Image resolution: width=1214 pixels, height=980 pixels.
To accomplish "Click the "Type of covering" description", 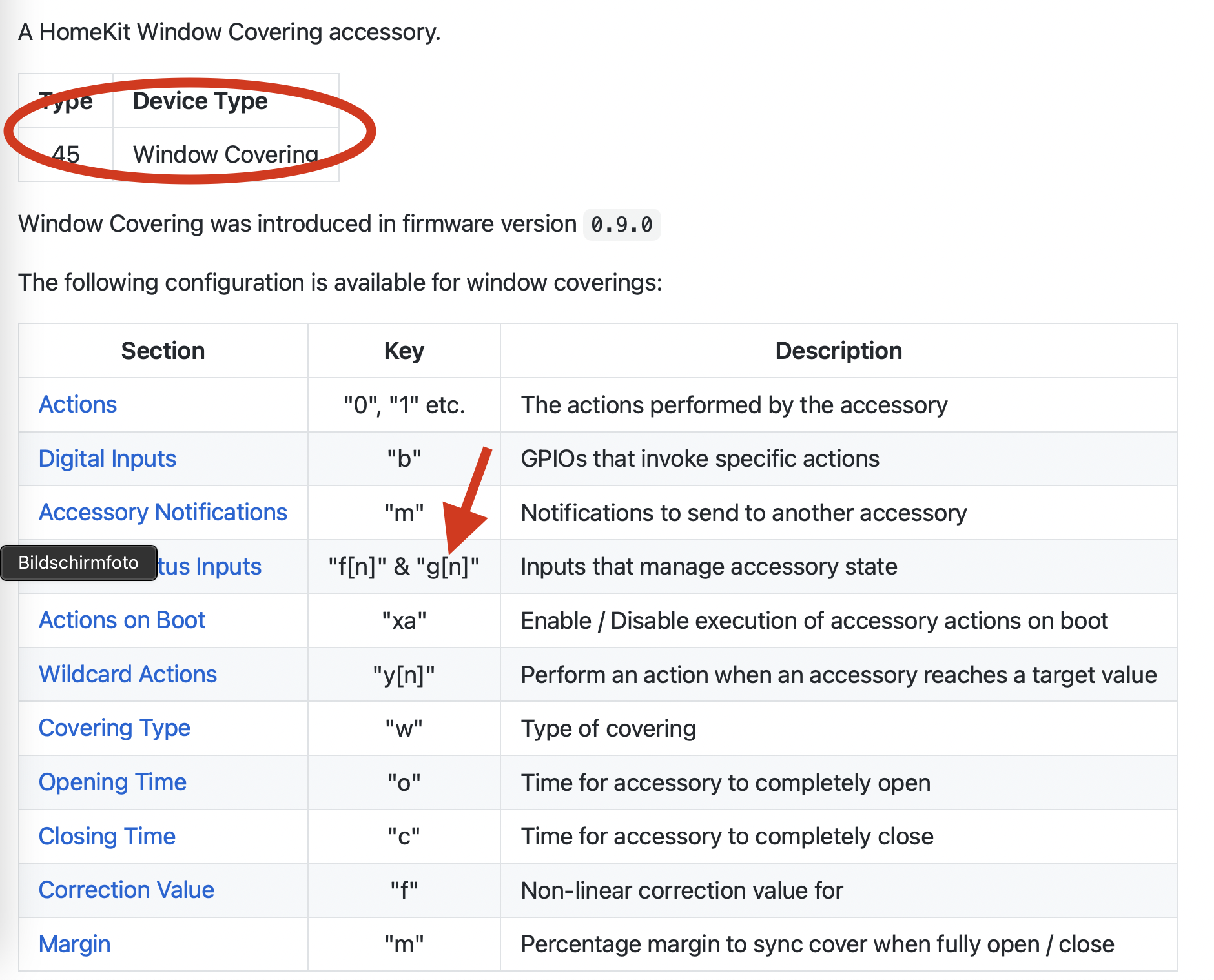I will coord(608,729).
